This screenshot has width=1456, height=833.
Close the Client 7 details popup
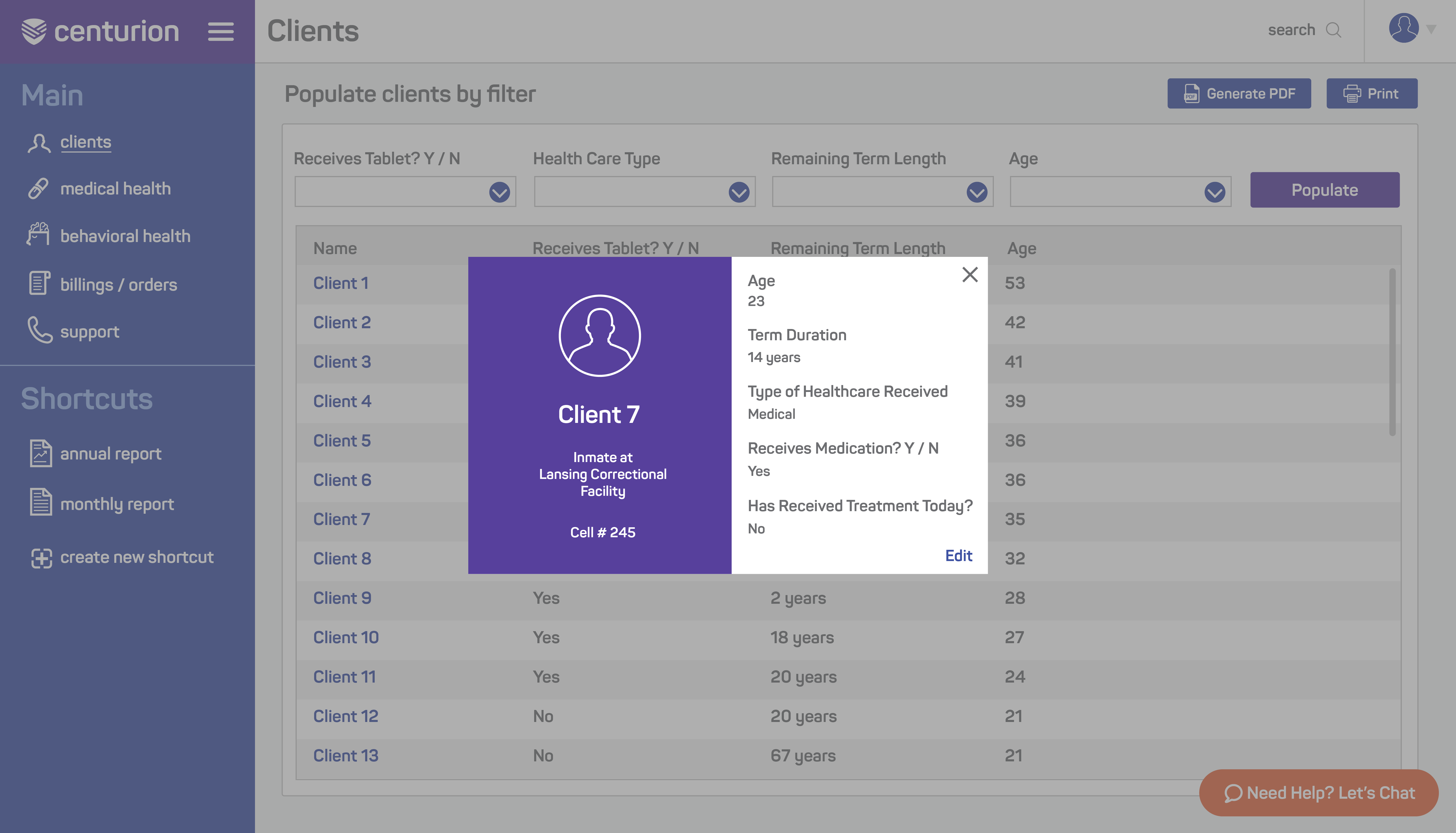(x=970, y=275)
